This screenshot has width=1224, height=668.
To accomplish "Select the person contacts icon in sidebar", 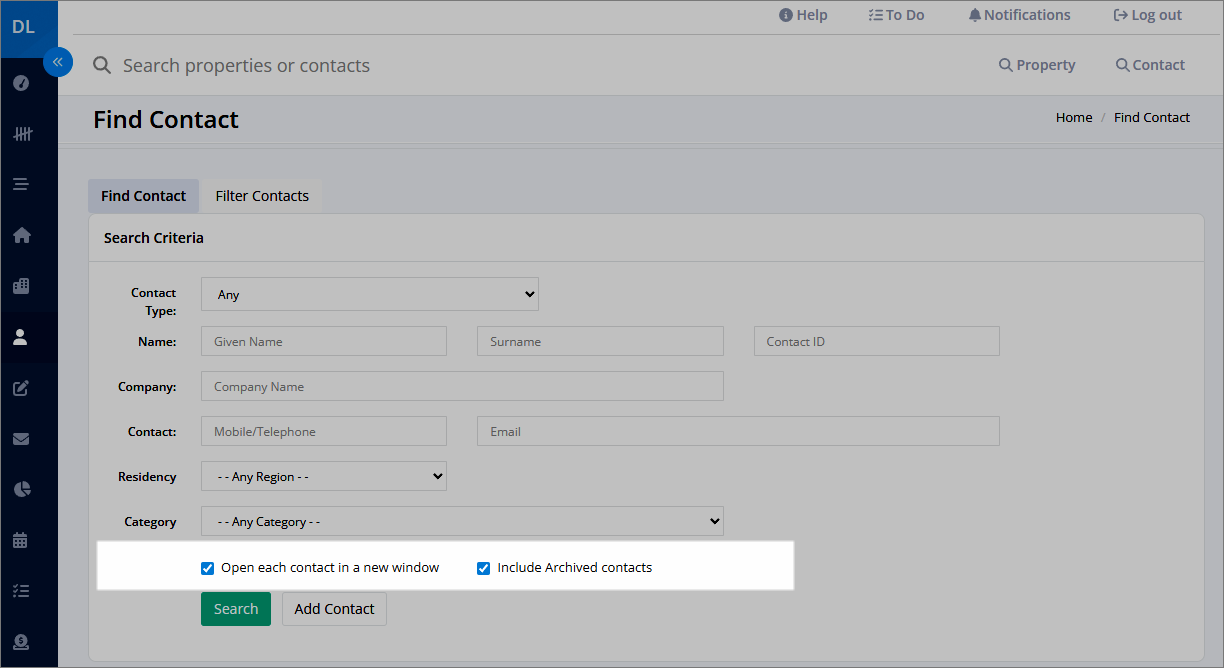I will pos(21,337).
